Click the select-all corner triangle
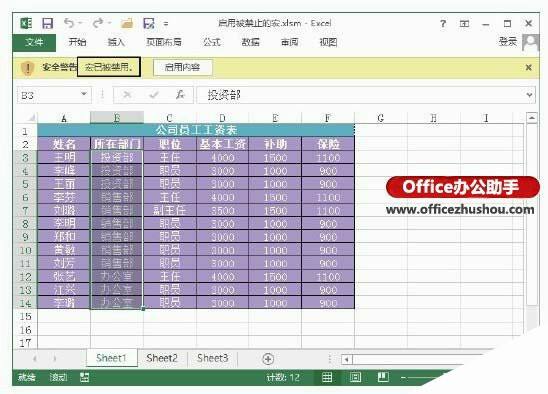 (x=31, y=117)
